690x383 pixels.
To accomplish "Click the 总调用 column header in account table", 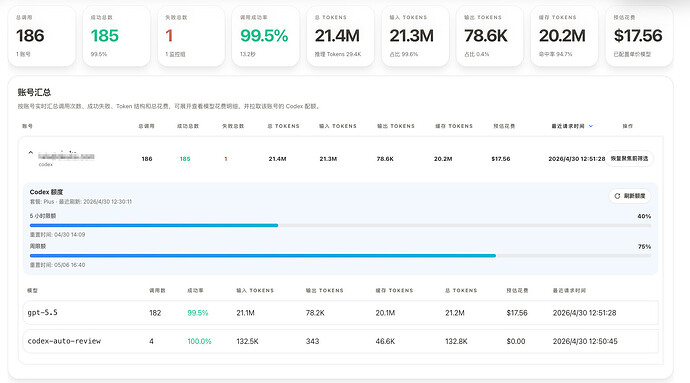I will tap(146, 126).
